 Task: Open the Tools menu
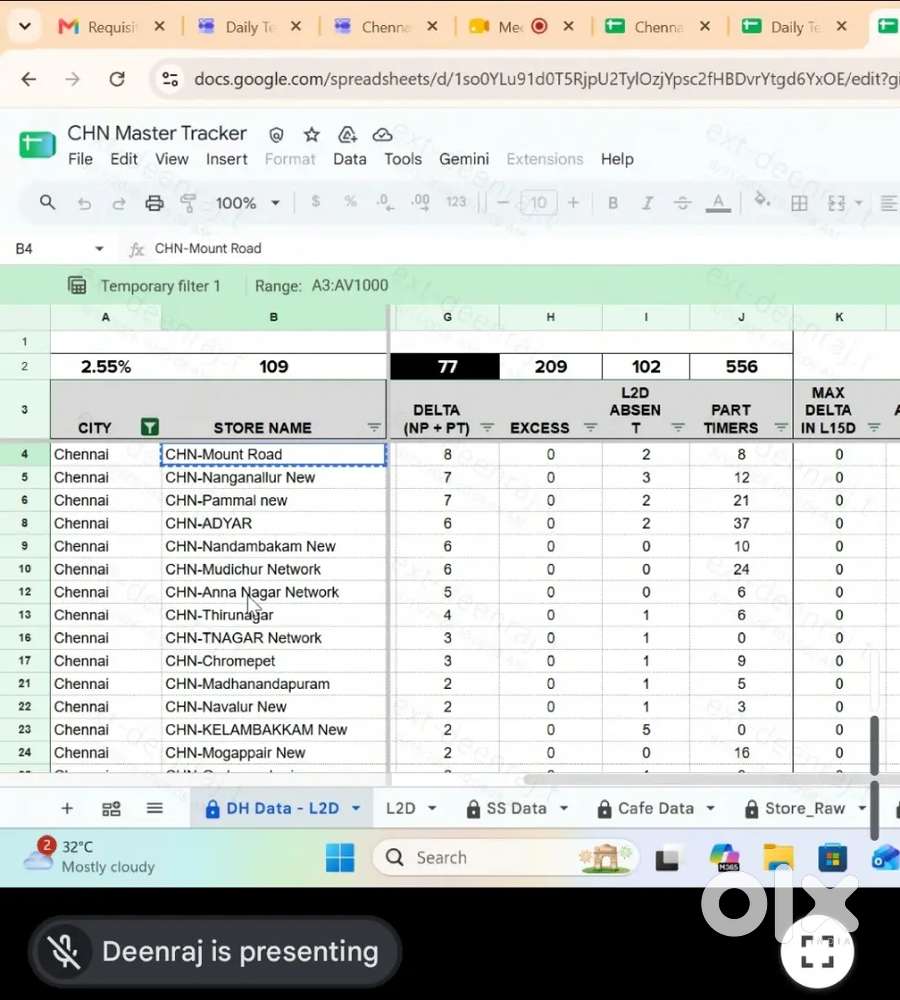tap(402, 159)
